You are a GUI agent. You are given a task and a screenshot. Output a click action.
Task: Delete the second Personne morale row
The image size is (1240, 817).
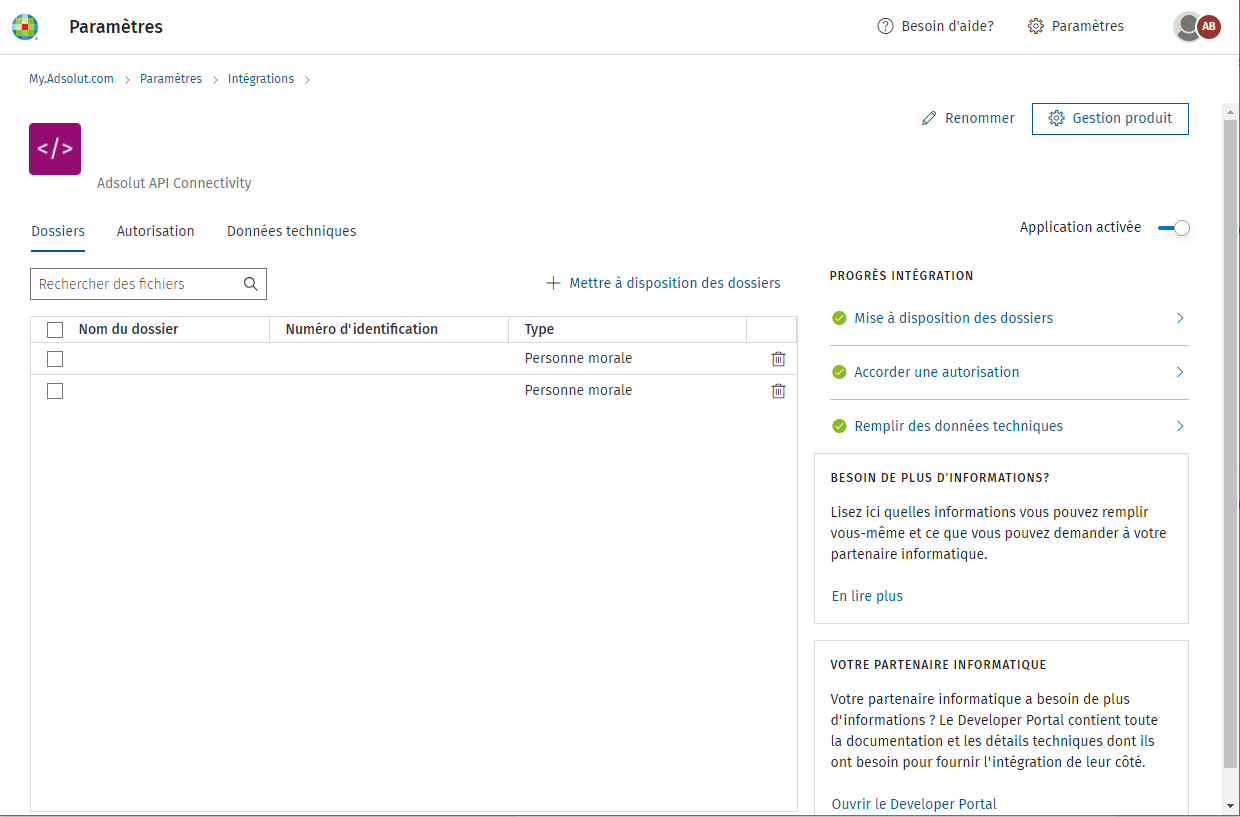(778, 391)
